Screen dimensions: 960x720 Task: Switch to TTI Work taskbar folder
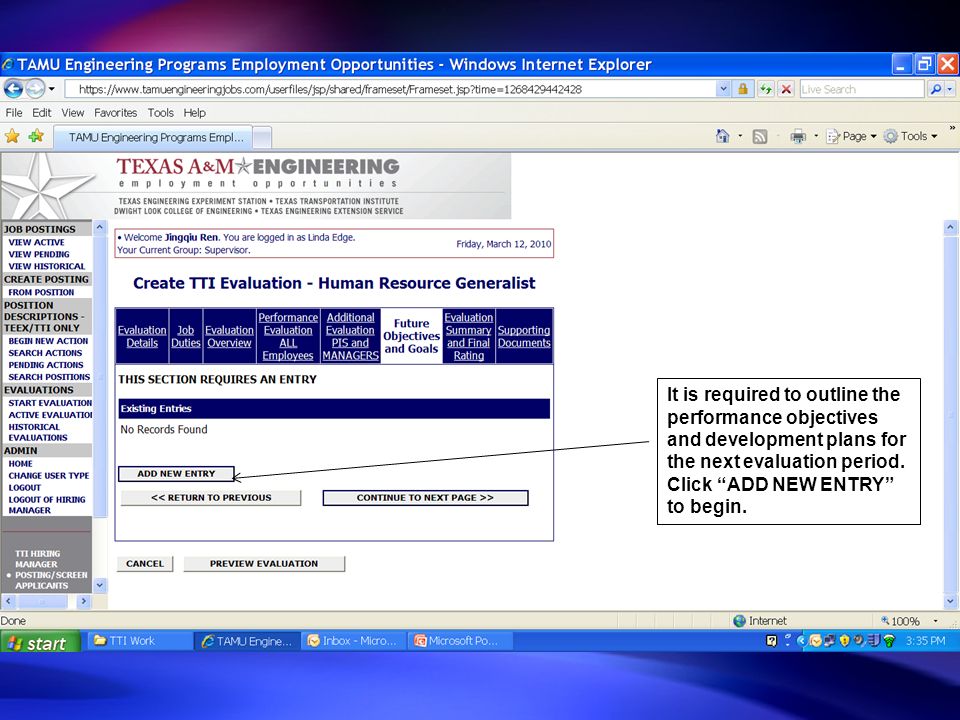(140, 641)
